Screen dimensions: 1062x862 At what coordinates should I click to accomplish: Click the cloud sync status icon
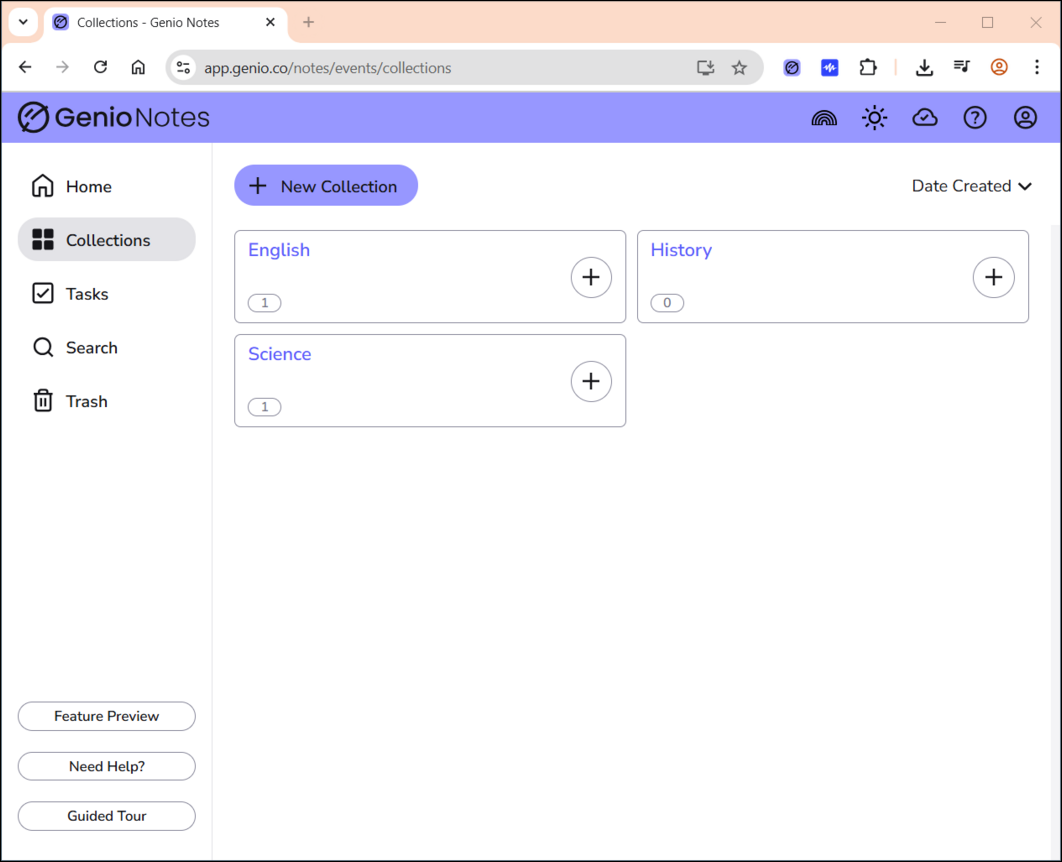(x=925, y=118)
